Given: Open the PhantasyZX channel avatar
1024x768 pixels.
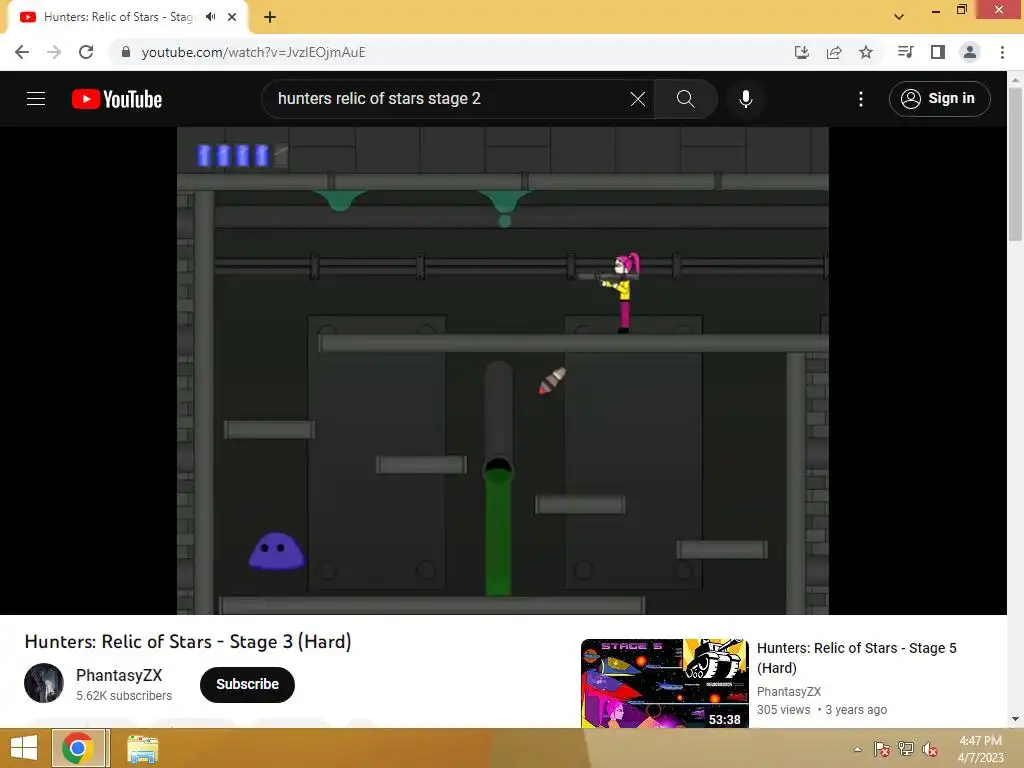Looking at the screenshot, I should point(44,683).
